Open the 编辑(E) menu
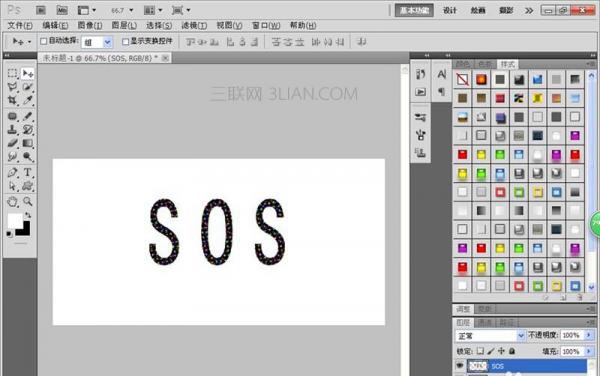The width and height of the screenshot is (600, 376). pyautogui.click(x=55, y=26)
